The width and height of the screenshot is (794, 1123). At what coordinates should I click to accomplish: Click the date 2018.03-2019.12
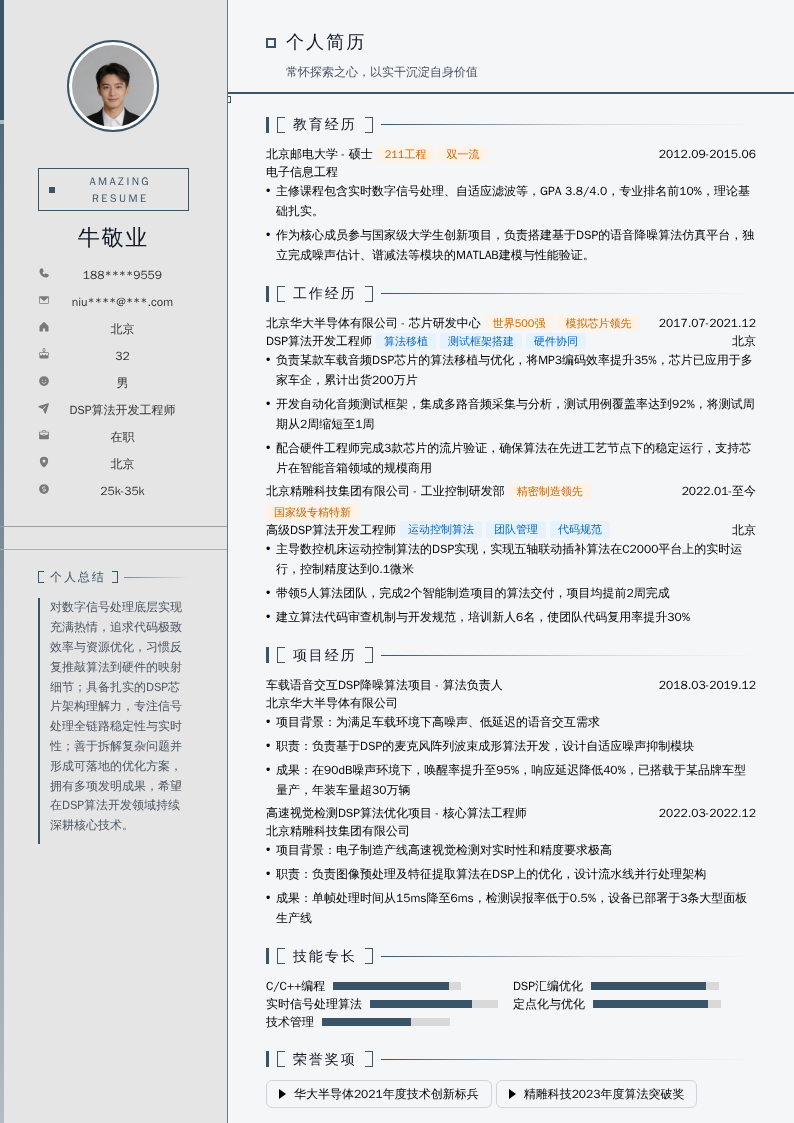click(707, 685)
